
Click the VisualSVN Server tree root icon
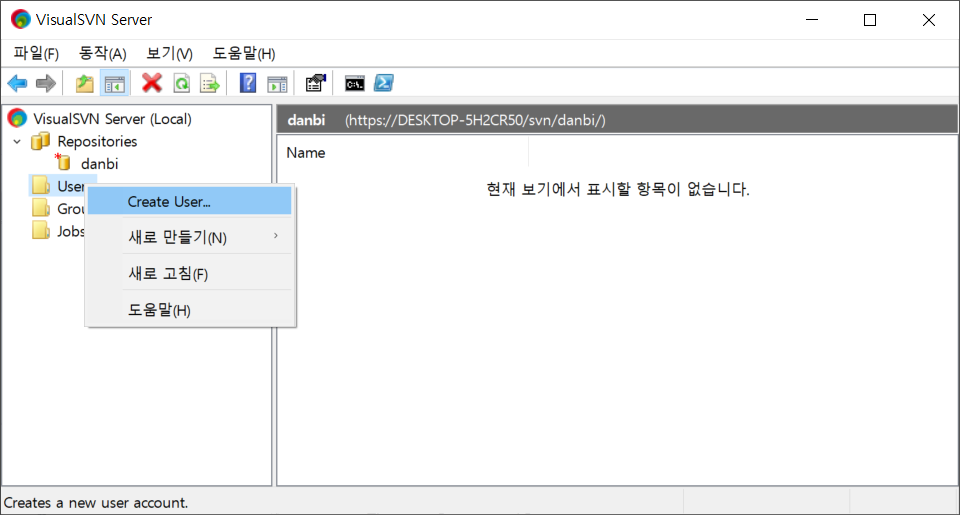point(17,118)
